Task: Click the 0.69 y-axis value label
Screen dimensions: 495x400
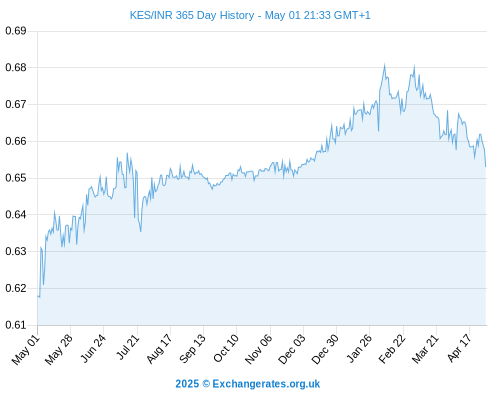Action: (x=16, y=31)
